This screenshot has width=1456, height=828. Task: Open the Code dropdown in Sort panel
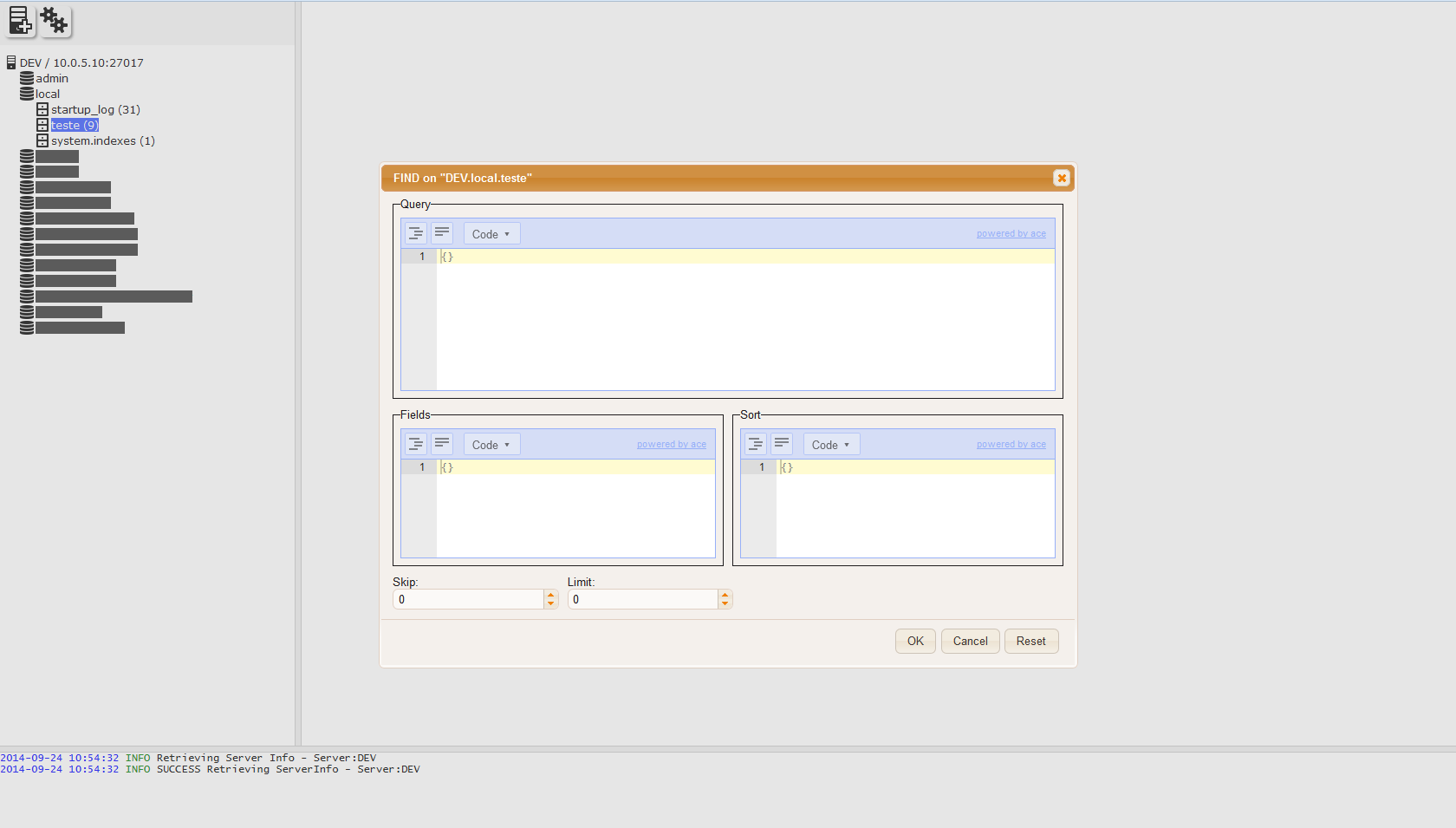pyautogui.click(x=830, y=443)
